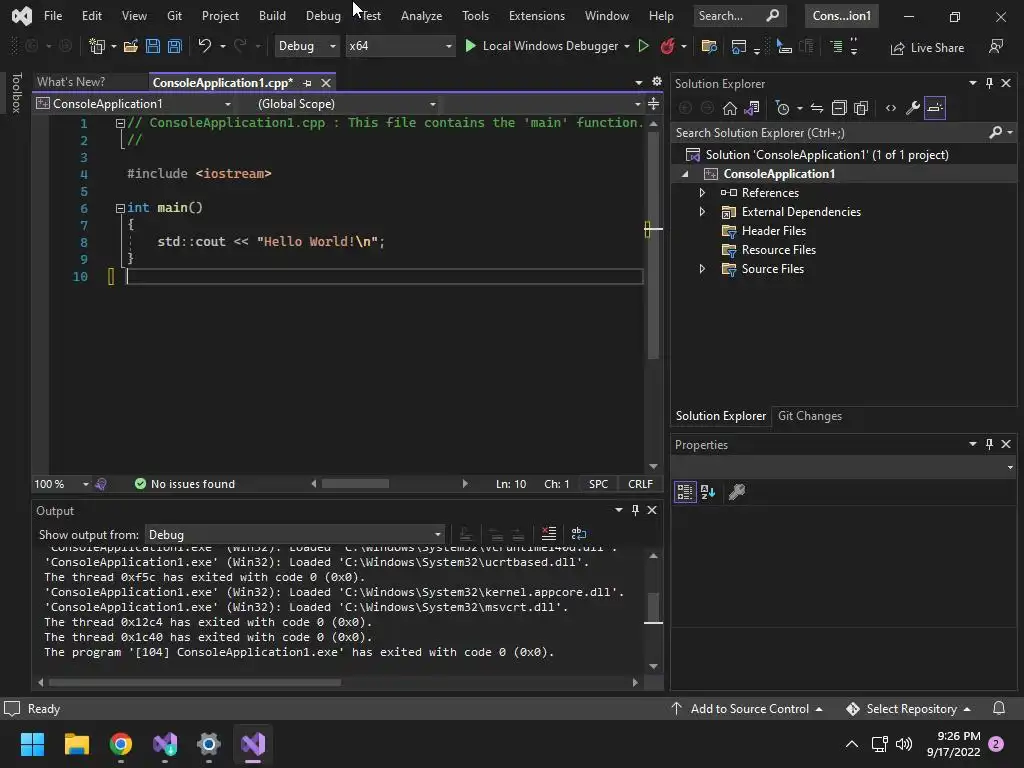Click Sync with Active Document arrows icon
This screenshot has height=768, width=1024.
pos(817,108)
